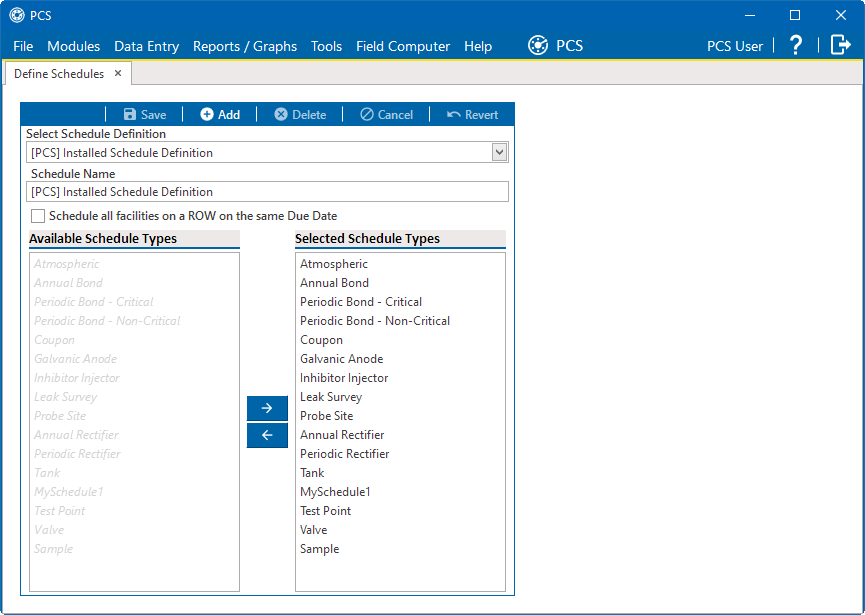The height and width of the screenshot is (615, 865).
Task: Open the File menu
Action: 23,46
